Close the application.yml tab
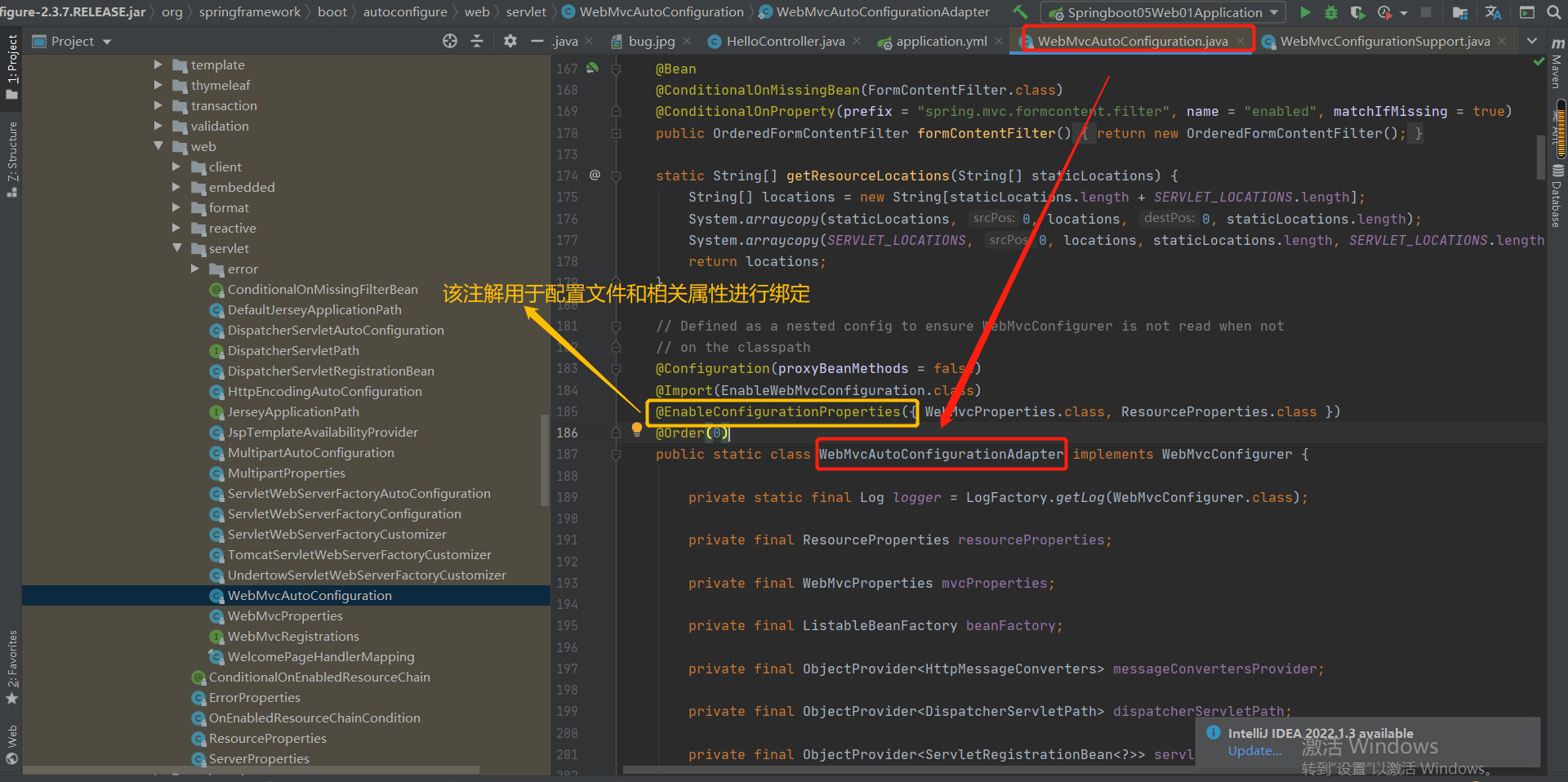Screen dimensions: 1568x782 [x=999, y=41]
